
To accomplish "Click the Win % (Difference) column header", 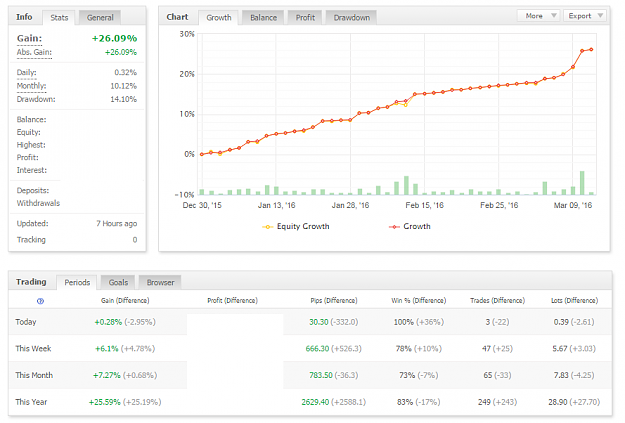I will (419, 301).
